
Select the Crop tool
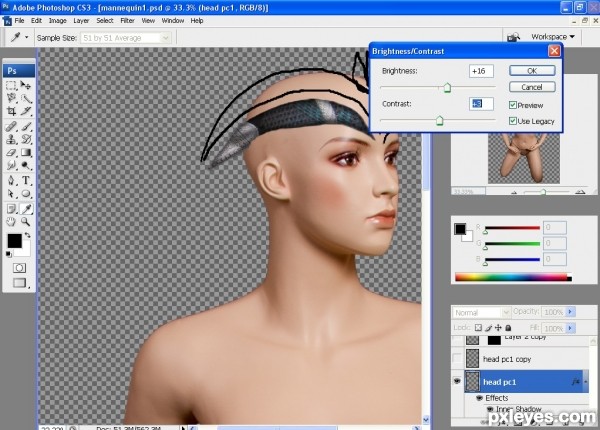click(11, 111)
